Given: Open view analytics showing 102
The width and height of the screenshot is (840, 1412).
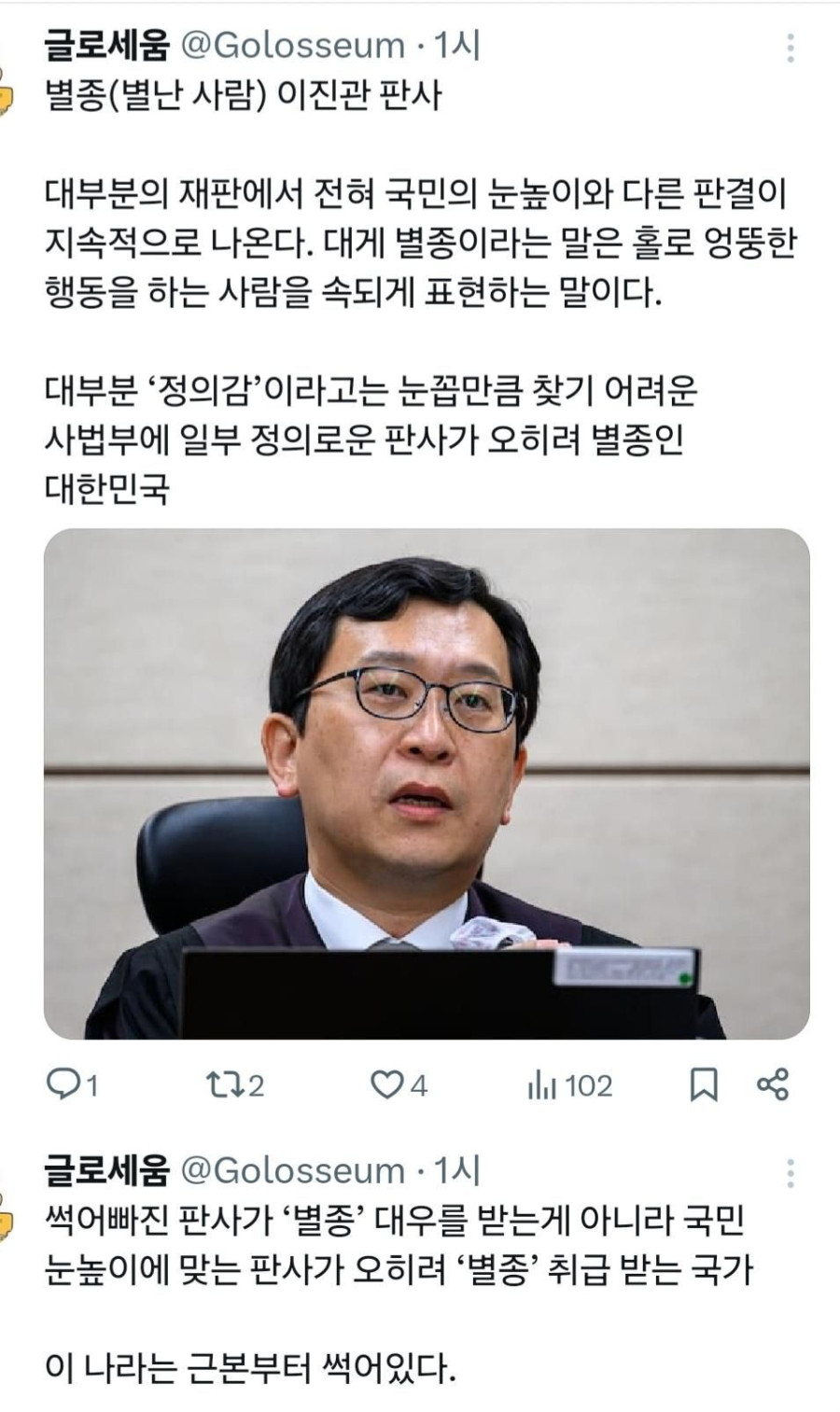Looking at the screenshot, I should click(x=569, y=1084).
